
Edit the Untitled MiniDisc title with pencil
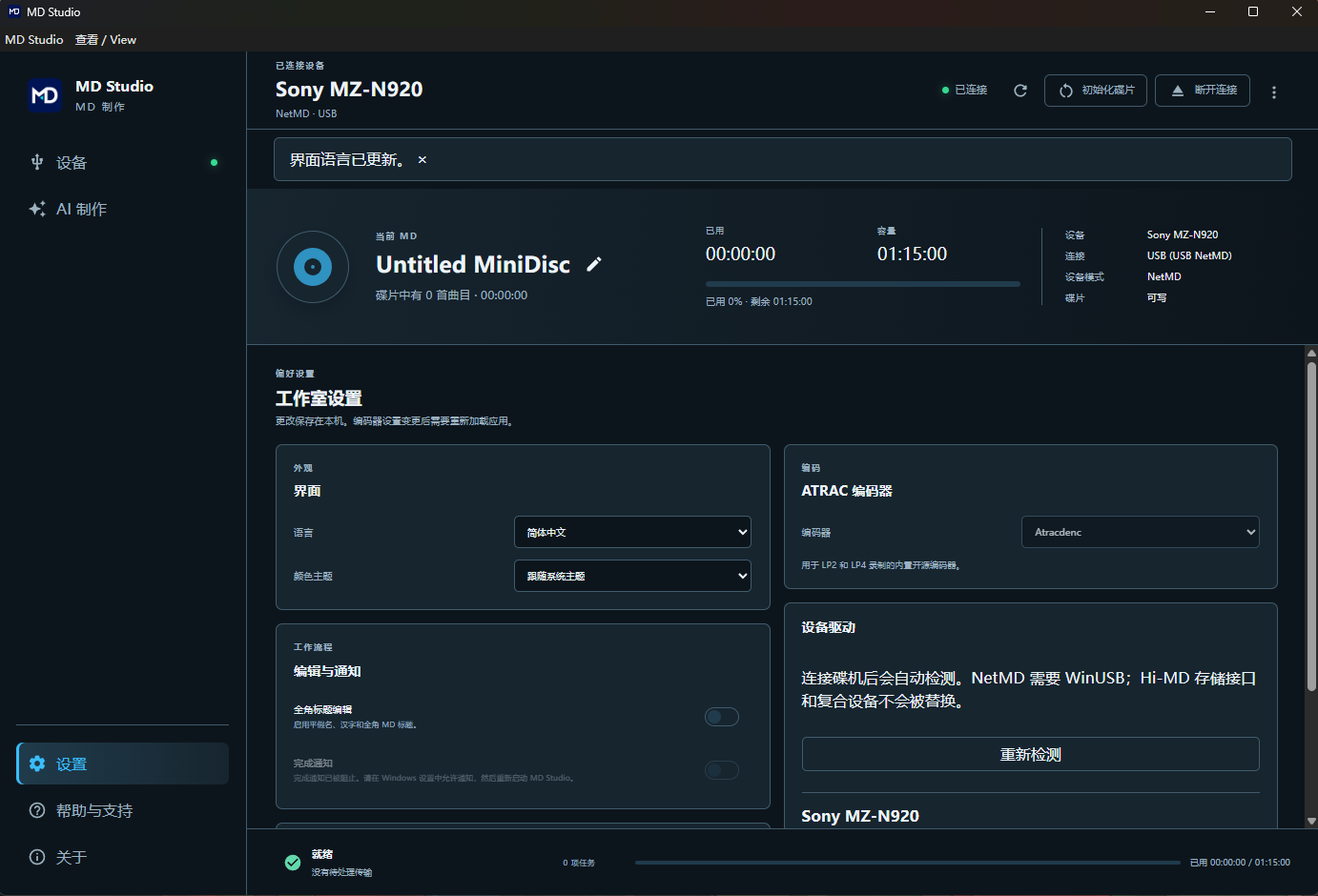(594, 264)
